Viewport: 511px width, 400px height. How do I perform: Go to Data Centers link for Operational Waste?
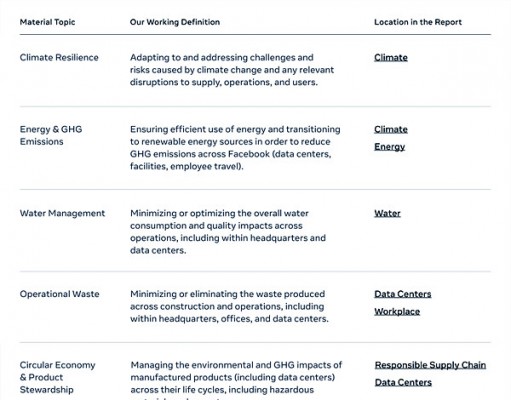click(x=403, y=294)
